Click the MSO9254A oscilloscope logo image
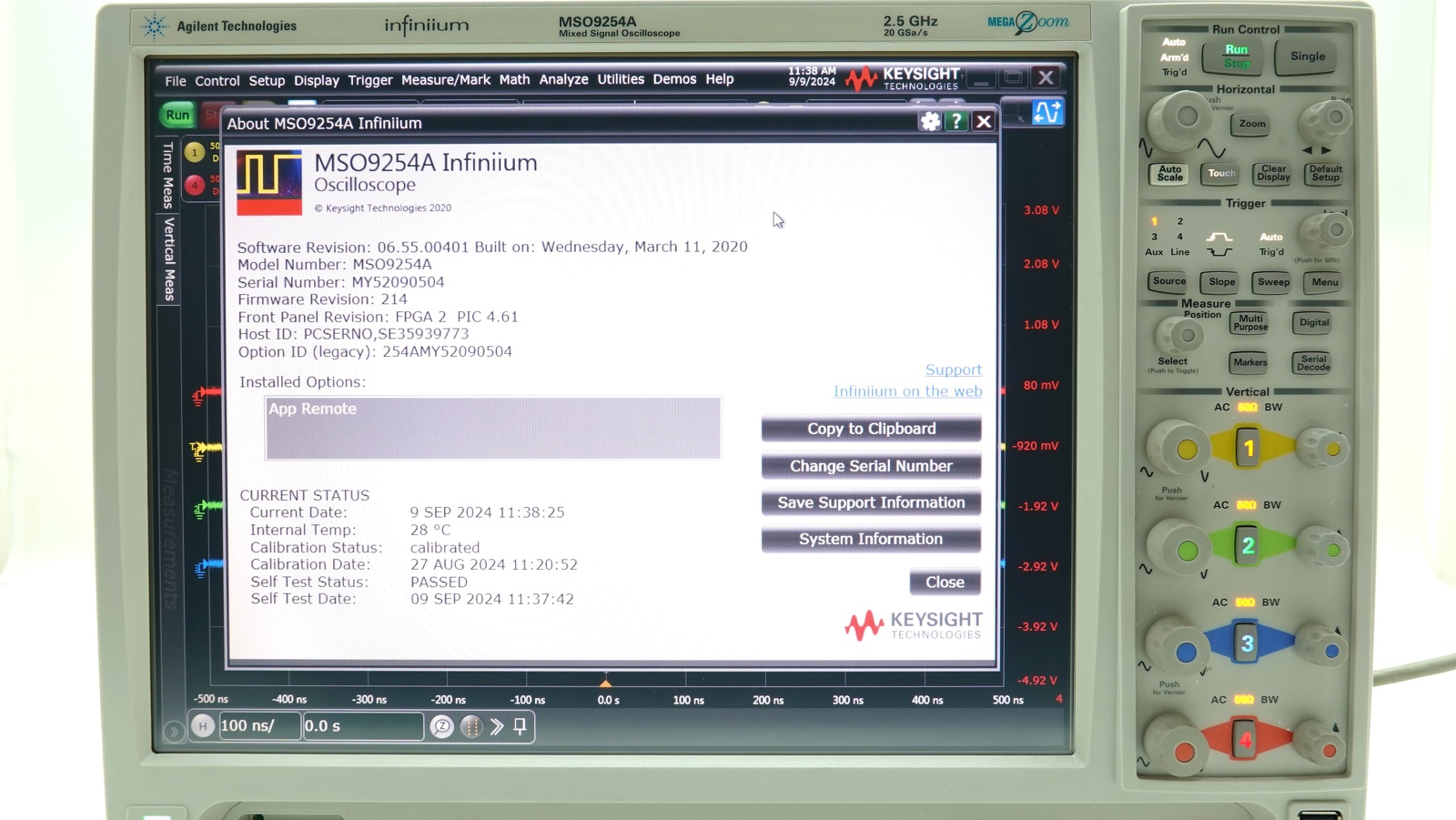The width and height of the screenshot is (1456, 820). point(269,183)
